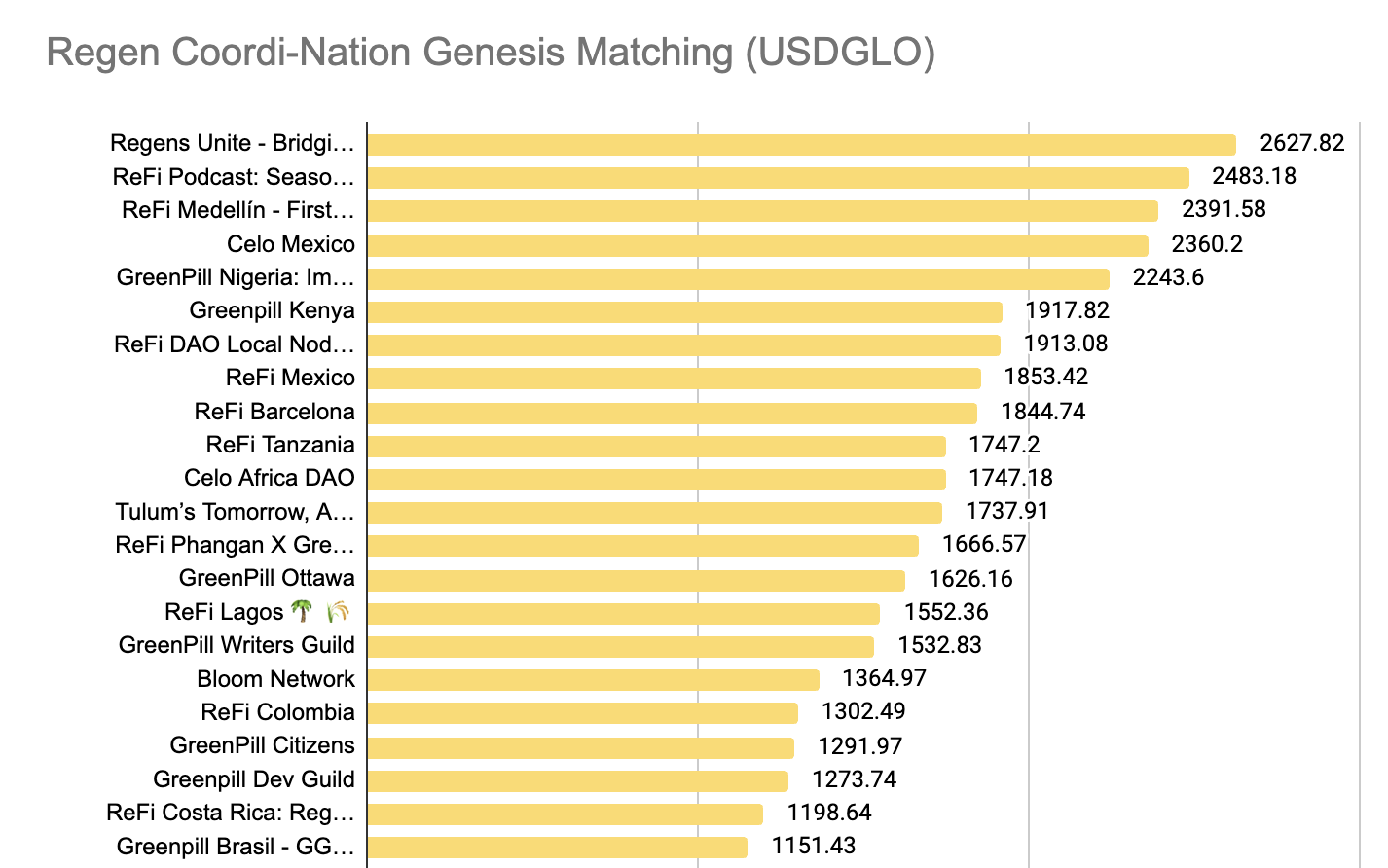Select the Bloom Network bar
The height and width of the screenshot is (868, 1388).
tap(593, 680)
